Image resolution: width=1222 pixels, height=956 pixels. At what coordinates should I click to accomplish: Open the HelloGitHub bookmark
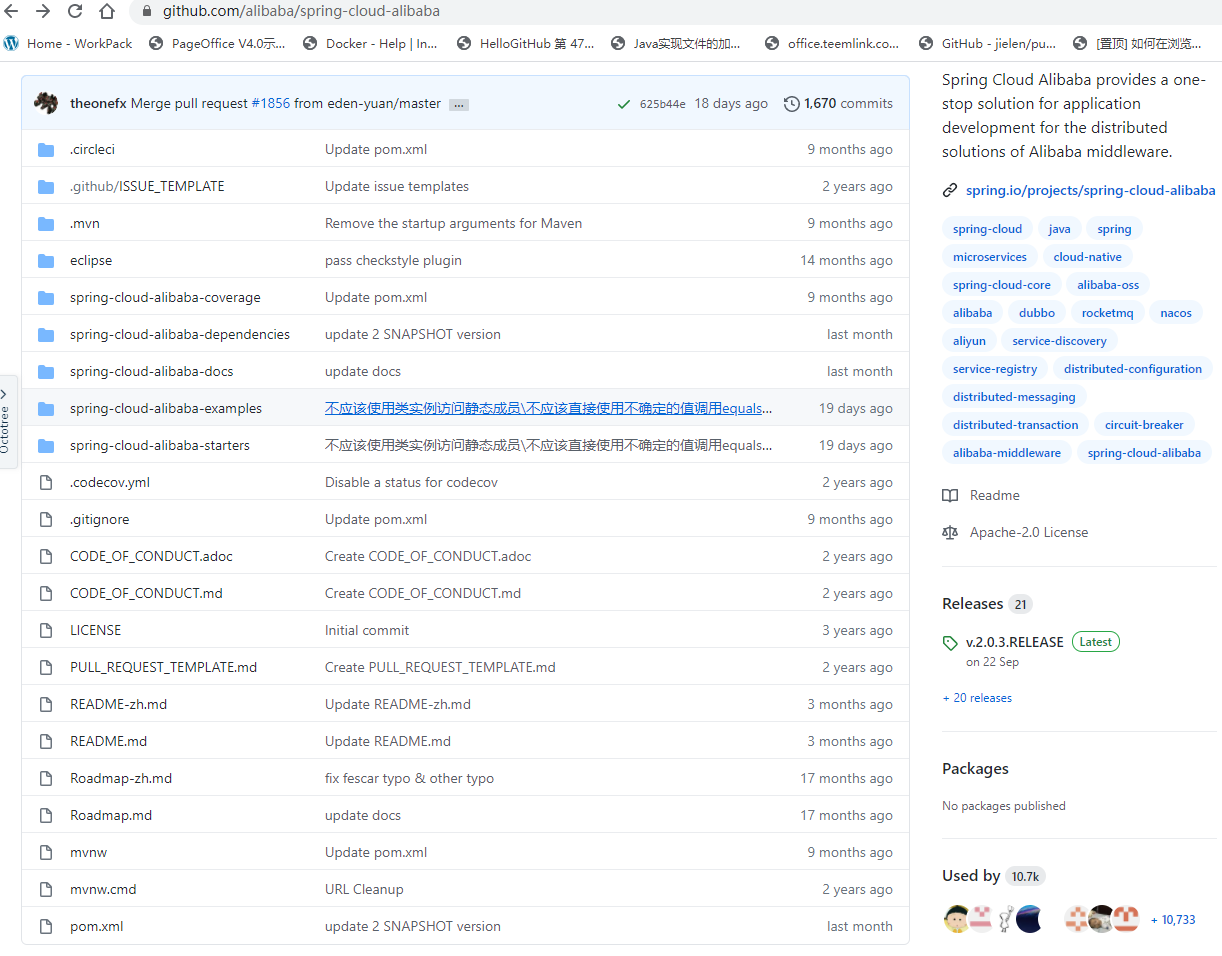(525, 43)
